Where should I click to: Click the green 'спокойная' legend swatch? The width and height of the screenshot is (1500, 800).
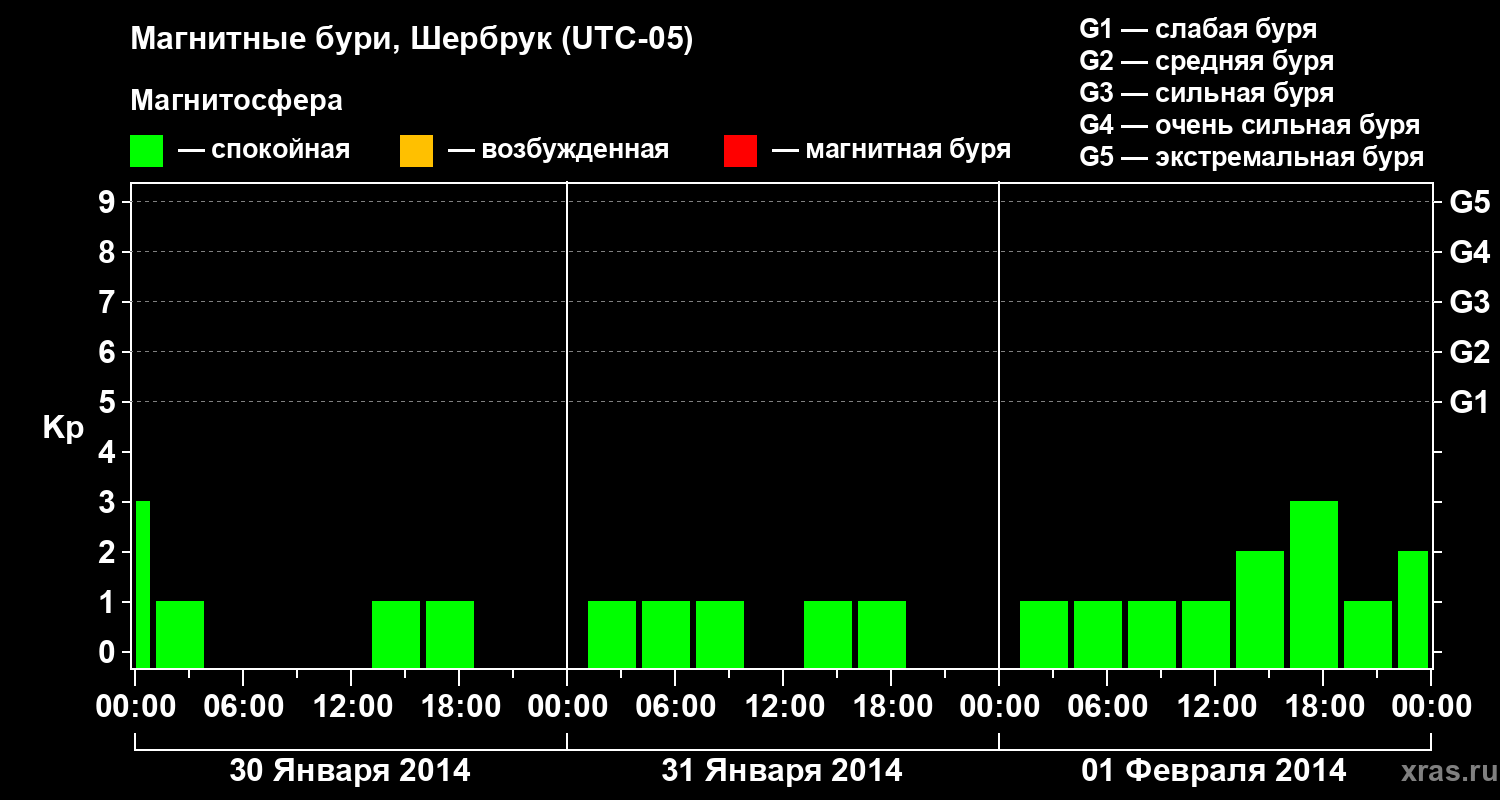tap(147, 151)
